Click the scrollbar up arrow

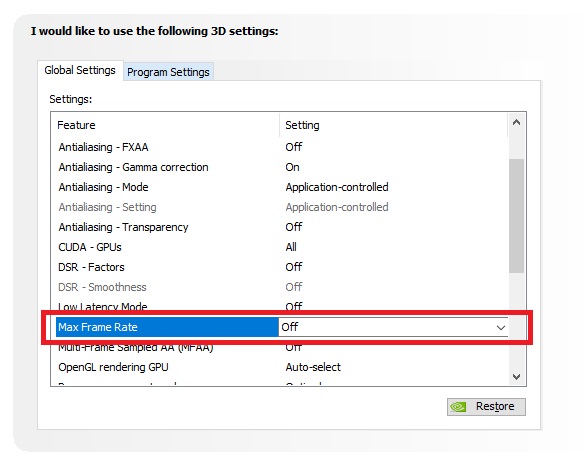(516, 122)
